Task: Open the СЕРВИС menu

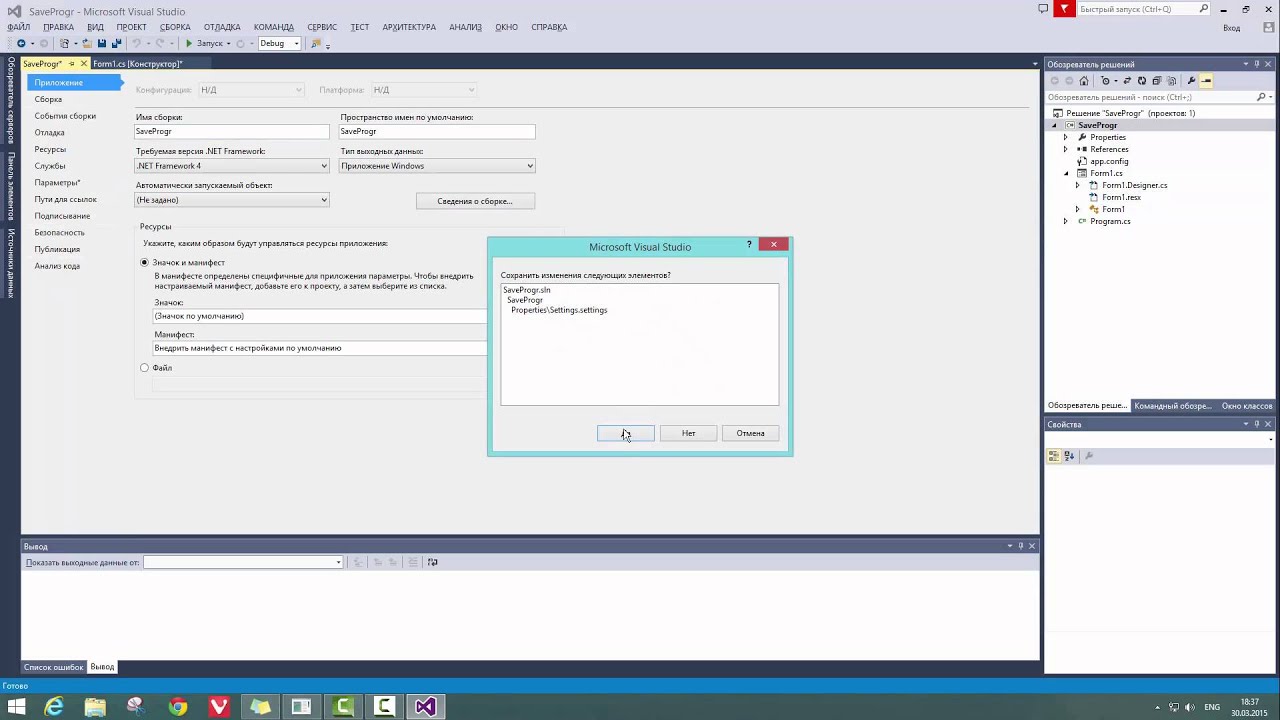Action: click(322, 27)
